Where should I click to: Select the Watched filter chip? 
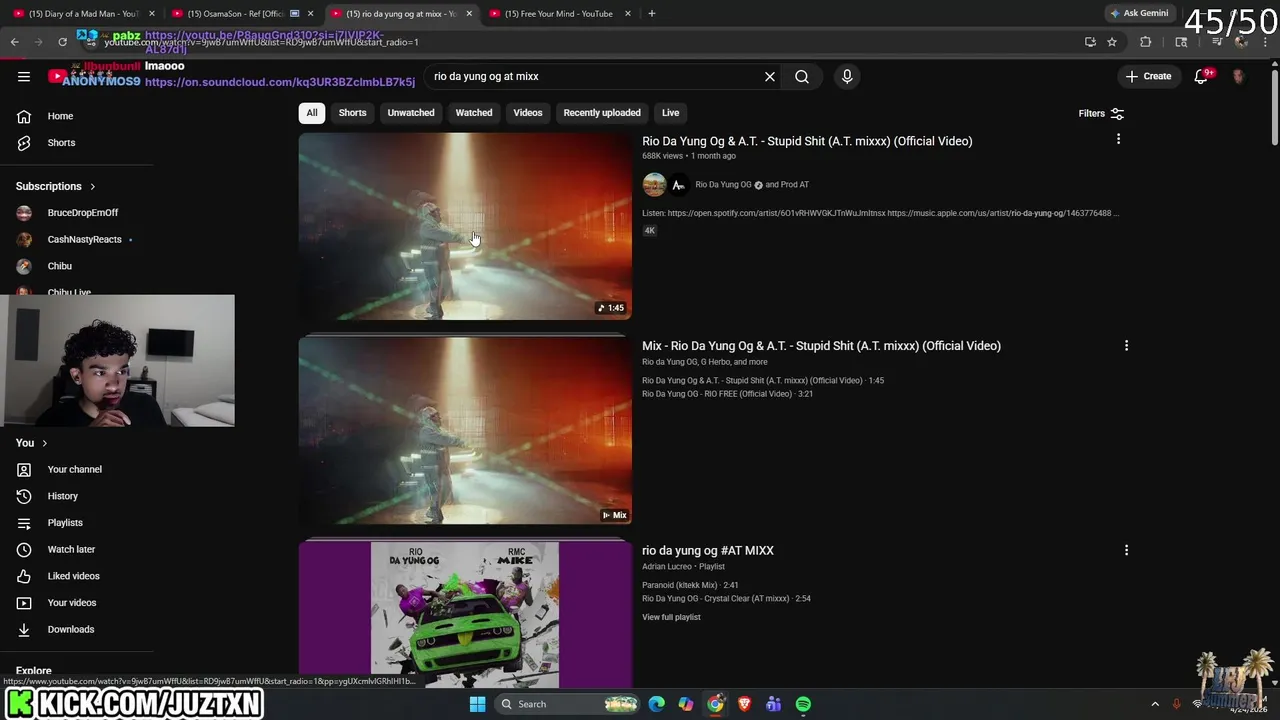click(474, 113)
